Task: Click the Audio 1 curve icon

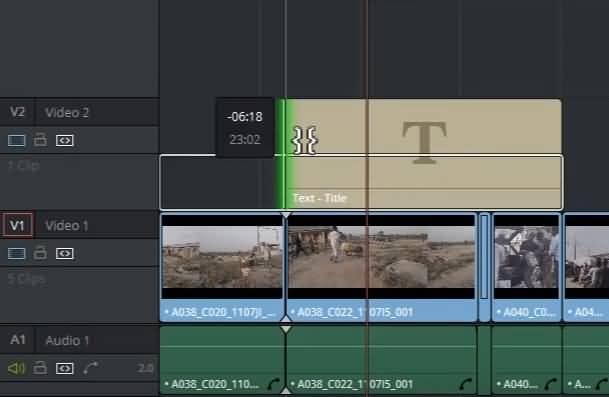Action: click(x=91, y=367)
